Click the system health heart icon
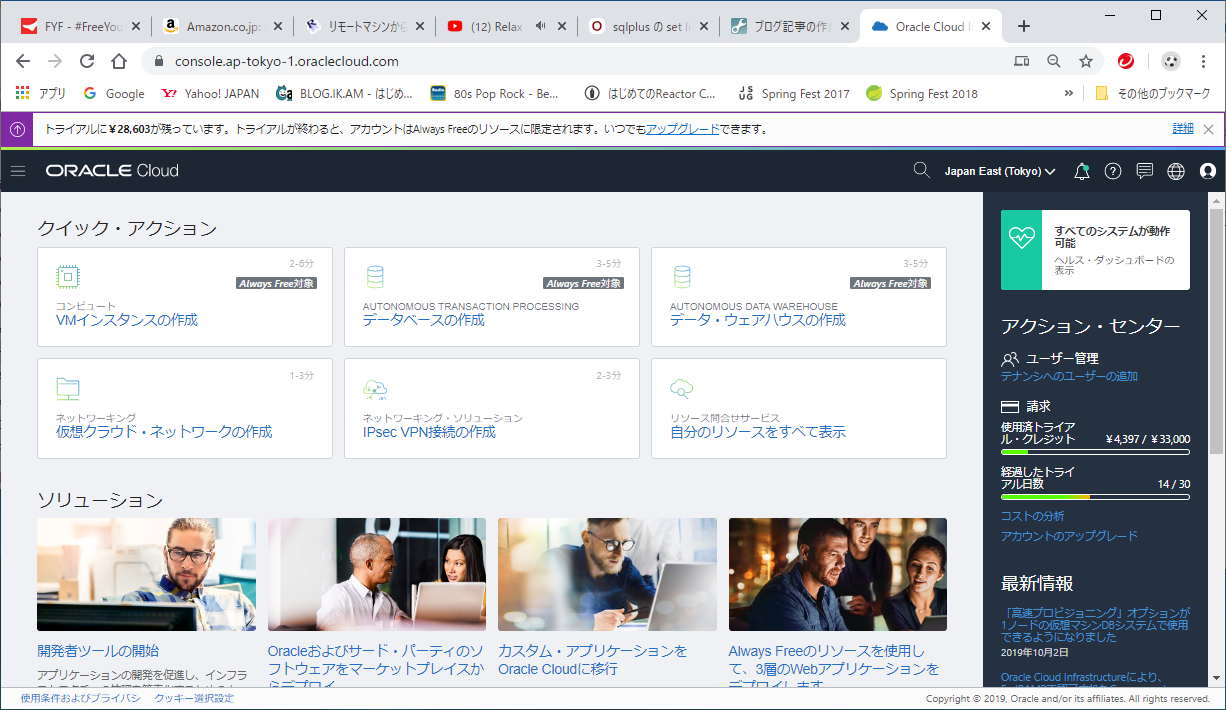The height and width of the screenshot is (710, 1226). [x=1021, y=237]
